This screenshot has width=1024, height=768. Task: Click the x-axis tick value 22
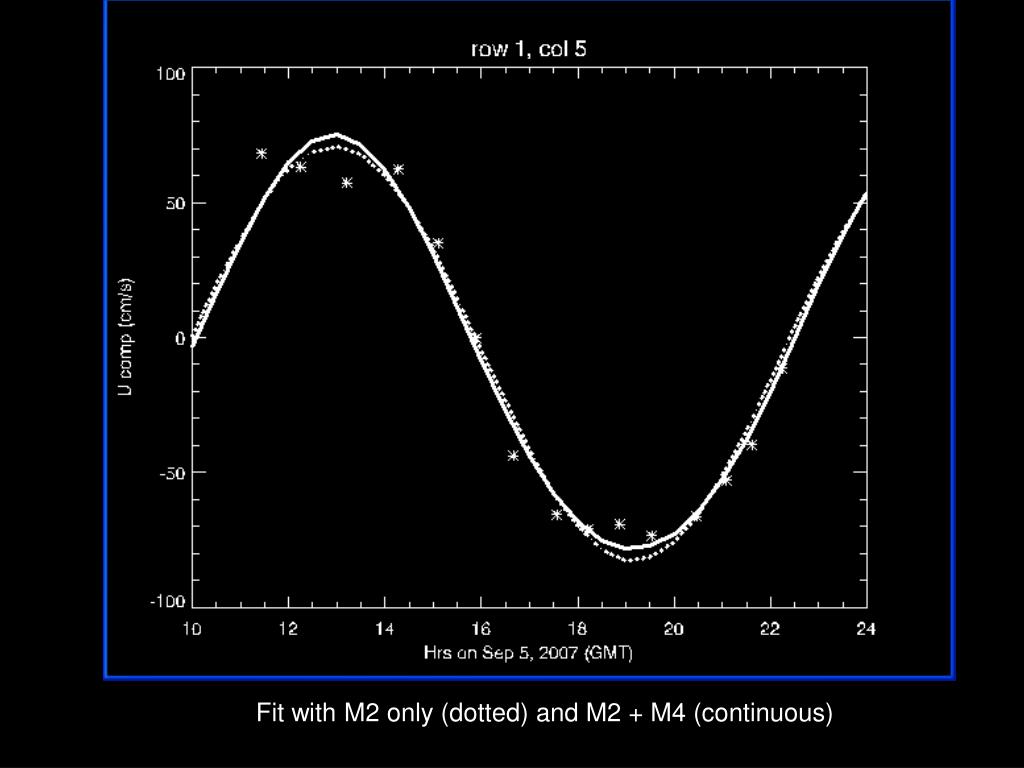(770, 629)
